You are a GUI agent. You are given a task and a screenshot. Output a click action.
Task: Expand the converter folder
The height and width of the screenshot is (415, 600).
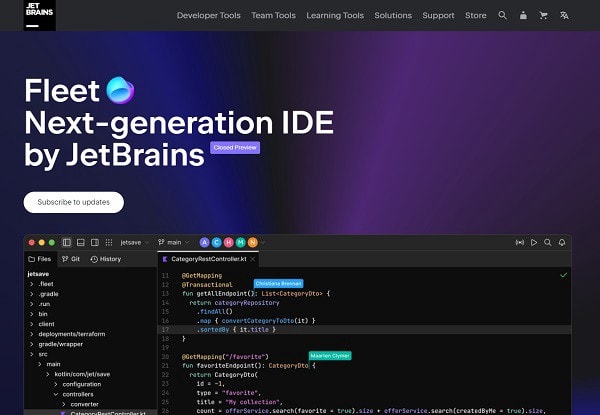64,404
